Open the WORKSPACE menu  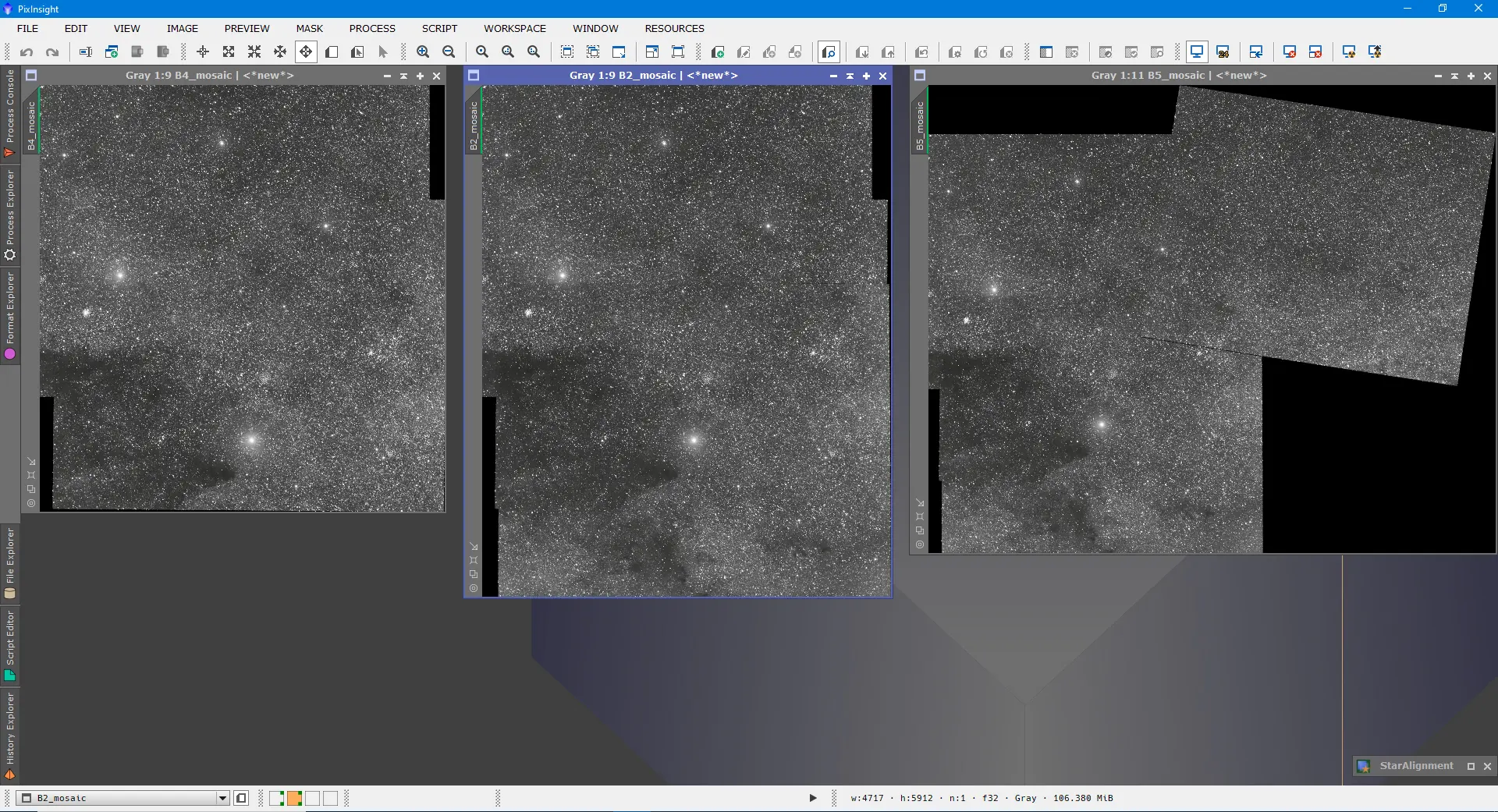pyautogui.click(x=515, y=28)
